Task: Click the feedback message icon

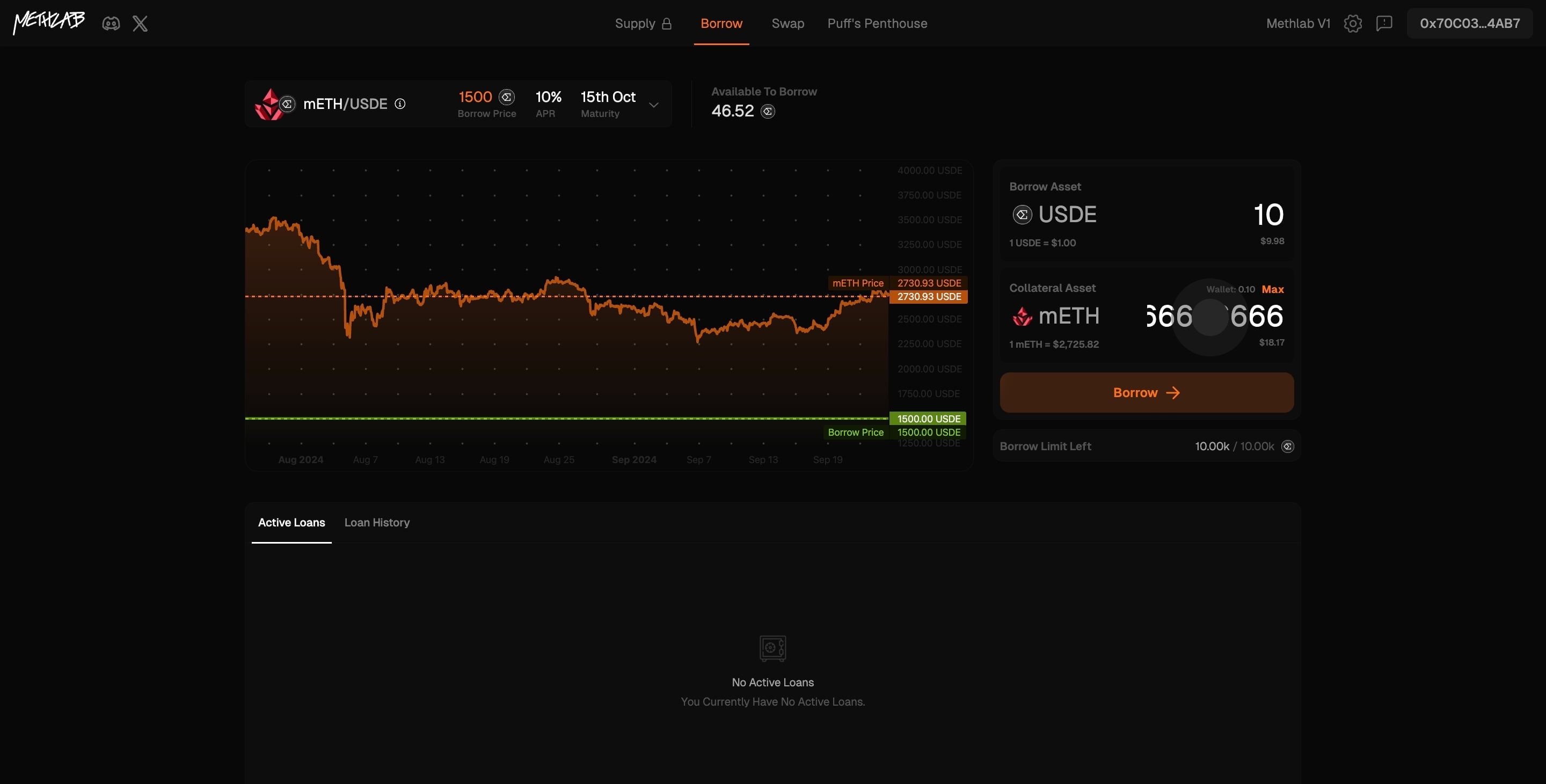Action: [1384, 24]
